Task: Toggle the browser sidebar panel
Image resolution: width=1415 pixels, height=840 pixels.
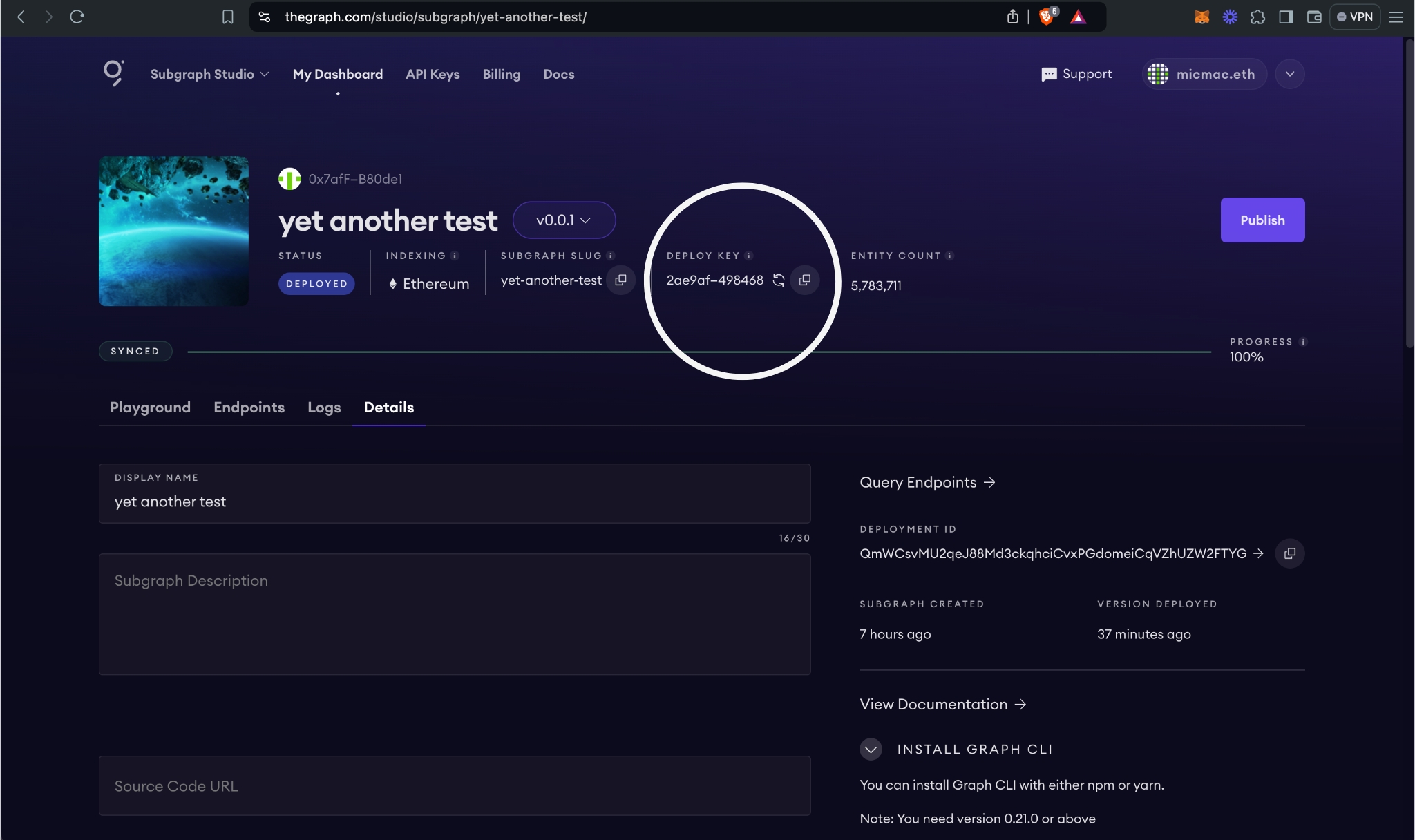Action: click(1286, 17)
